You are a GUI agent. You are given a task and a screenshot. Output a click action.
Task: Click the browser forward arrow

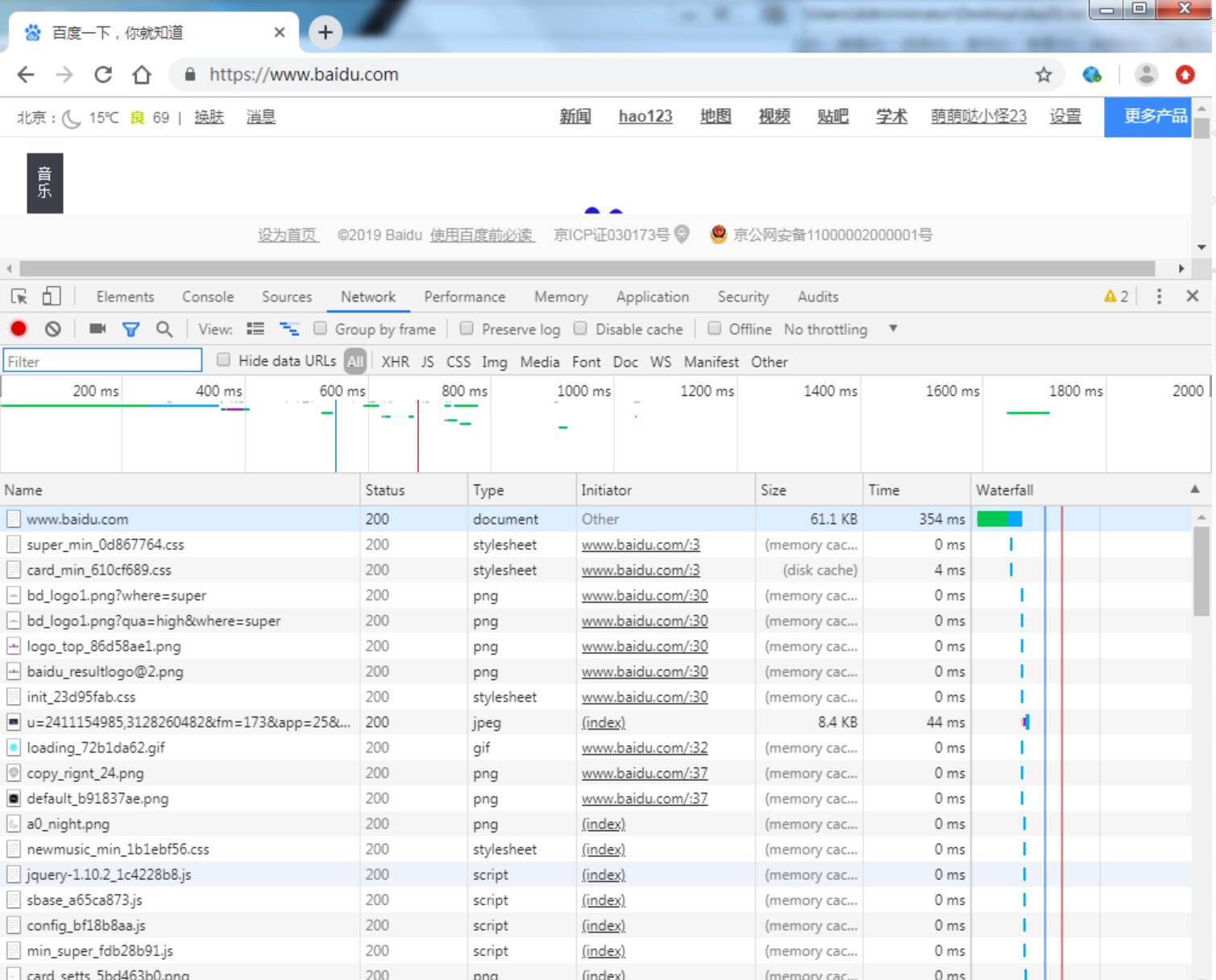64,75
